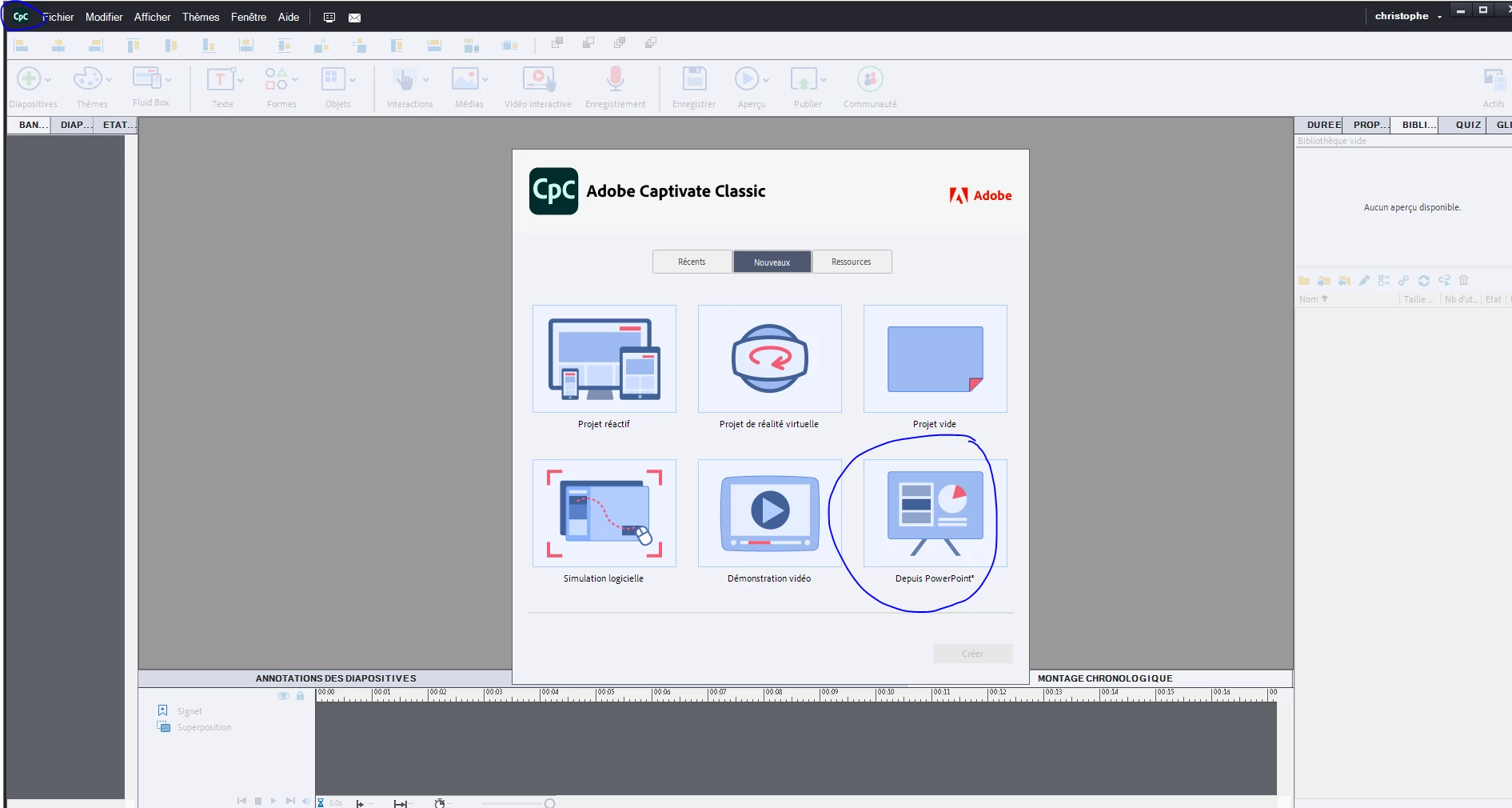Viewport: 1512px width, 808px height.
Task: Expand the Texte dropdown arrow
Action: point(240,80)
